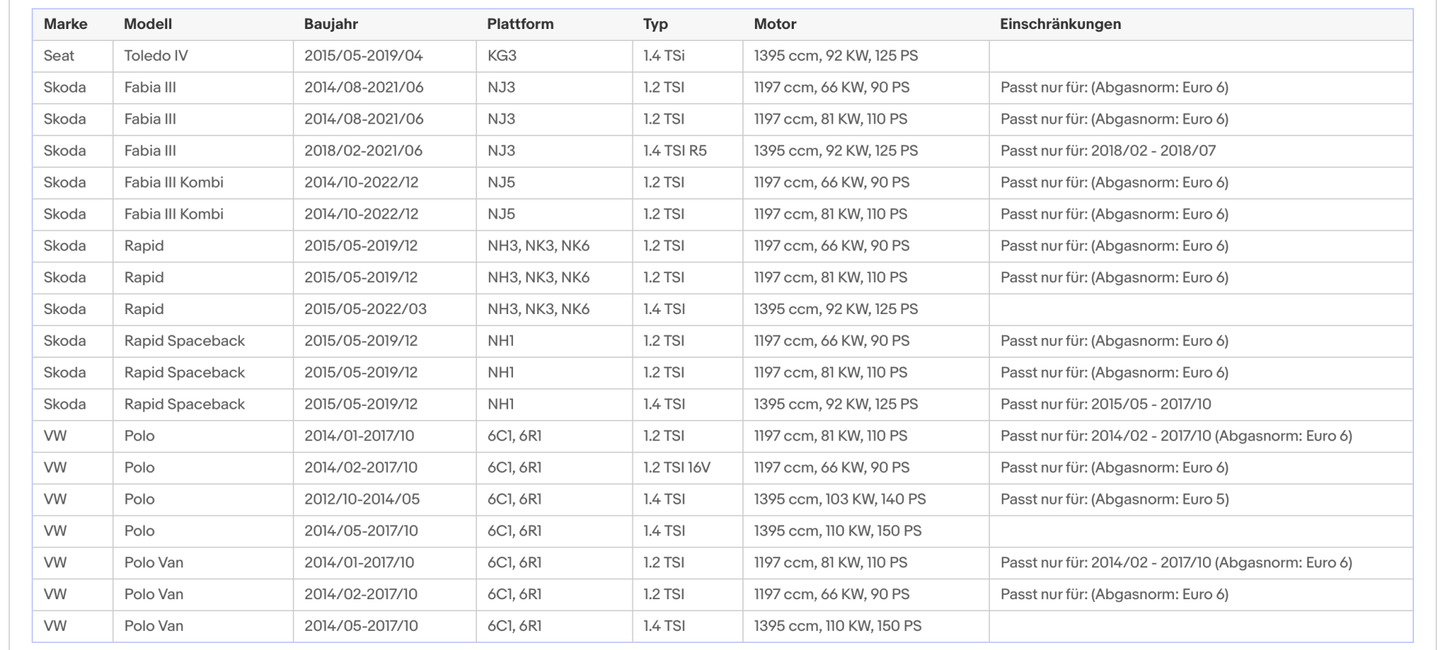Click the Einschränkungen column header

point(1060,24)
